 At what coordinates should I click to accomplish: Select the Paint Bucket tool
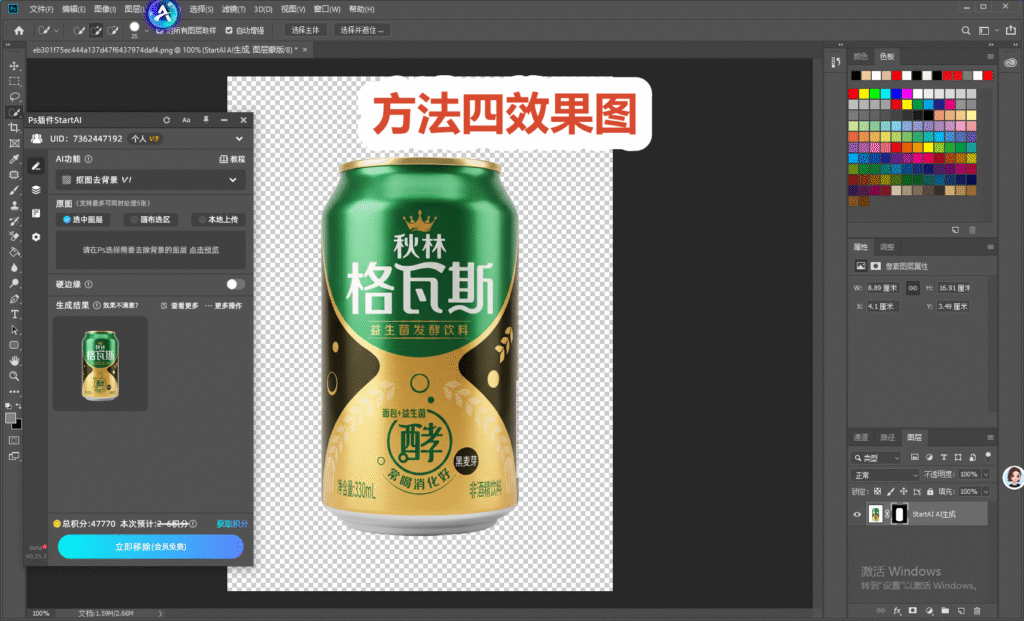point(14,252)
